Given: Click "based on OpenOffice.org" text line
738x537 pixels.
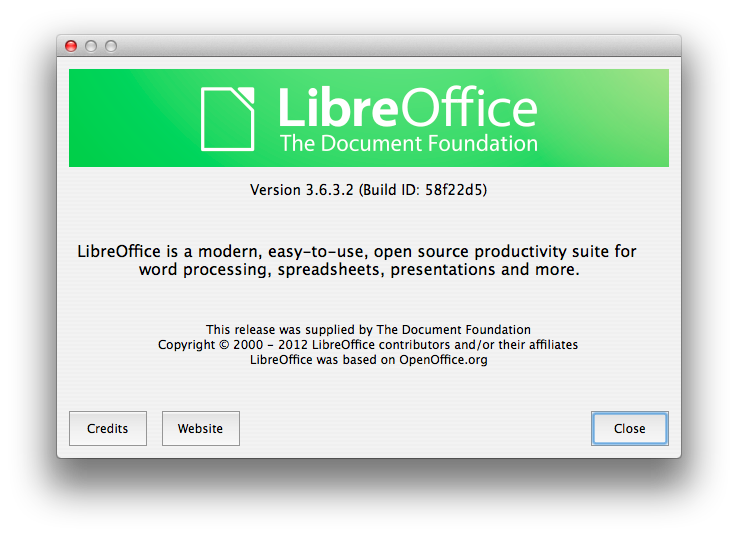Looking at the screenshot, I should (368, 359).
